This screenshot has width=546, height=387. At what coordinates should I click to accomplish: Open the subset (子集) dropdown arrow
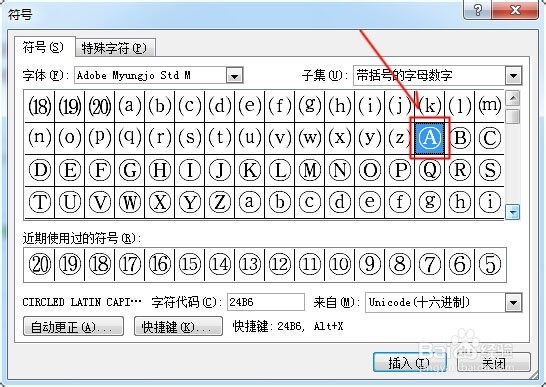coord(514,75)
